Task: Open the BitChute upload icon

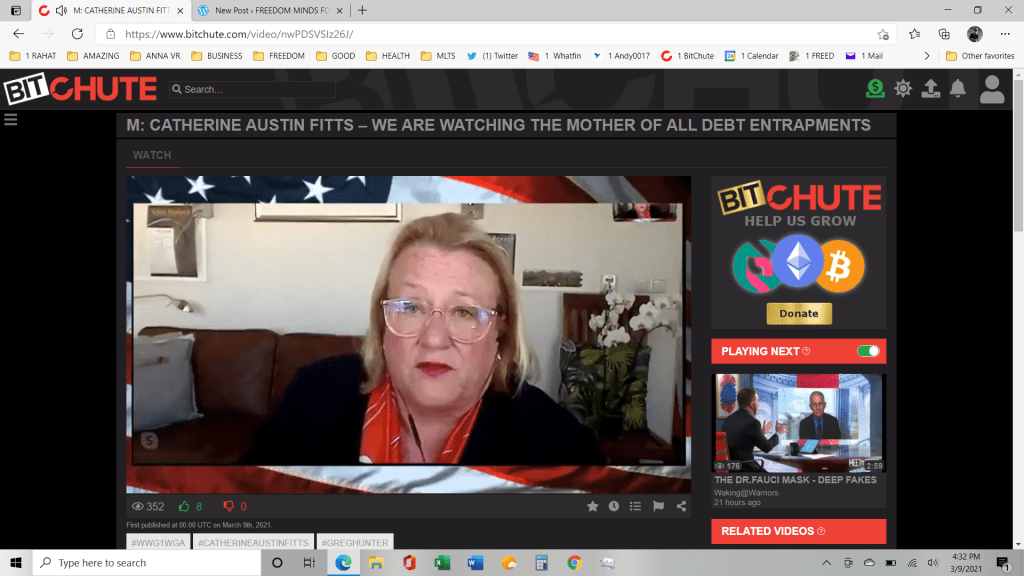Action: click(x=930, y=89)
